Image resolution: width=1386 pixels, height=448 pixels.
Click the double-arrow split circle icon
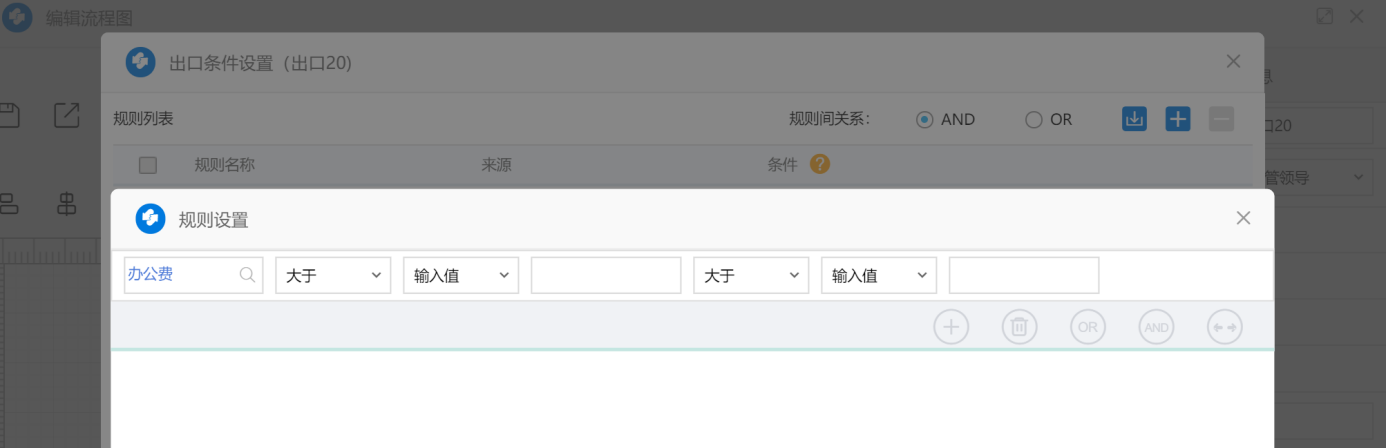click(1224, 327)
